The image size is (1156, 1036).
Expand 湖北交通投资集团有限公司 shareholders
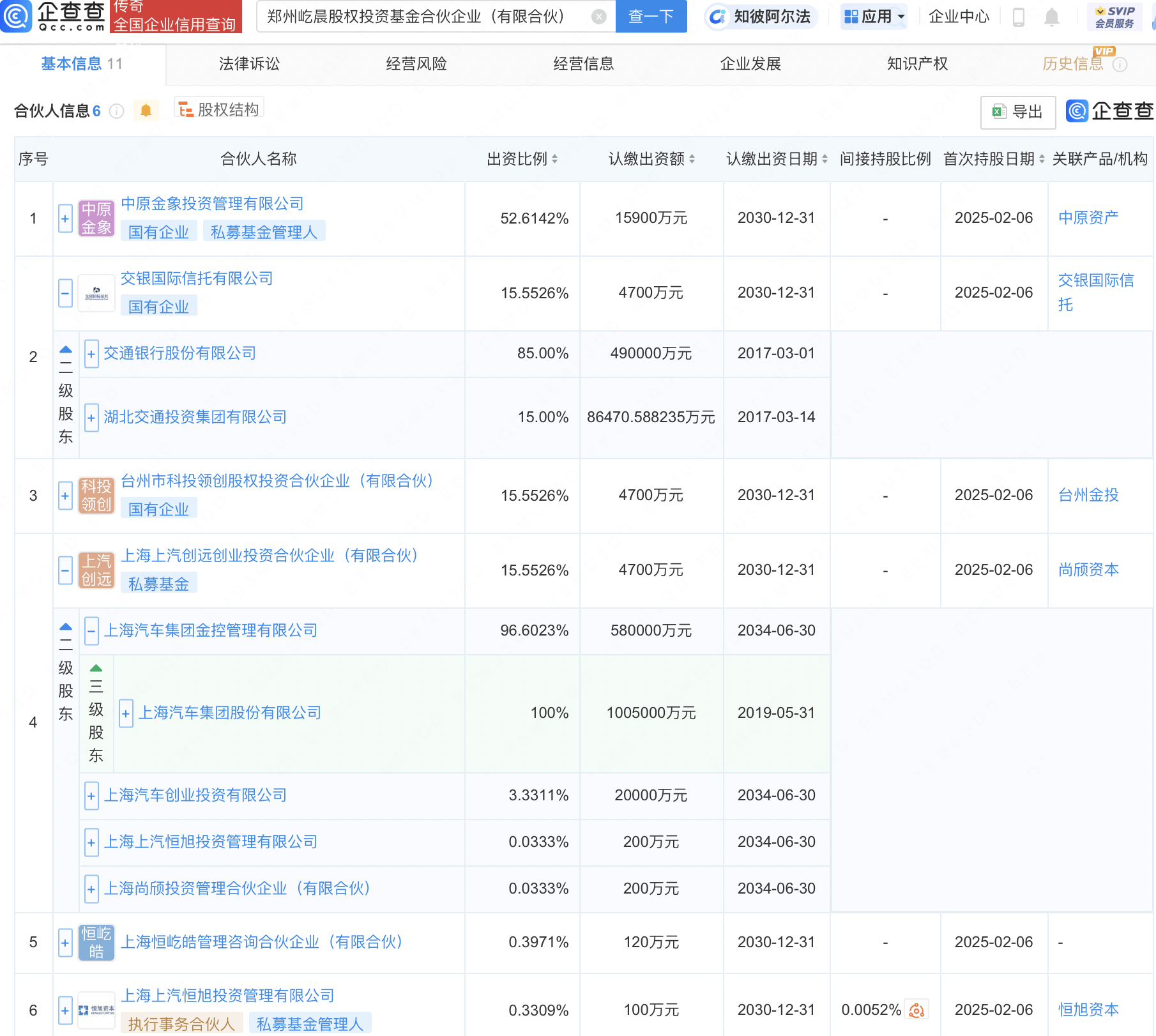[91, 418]
